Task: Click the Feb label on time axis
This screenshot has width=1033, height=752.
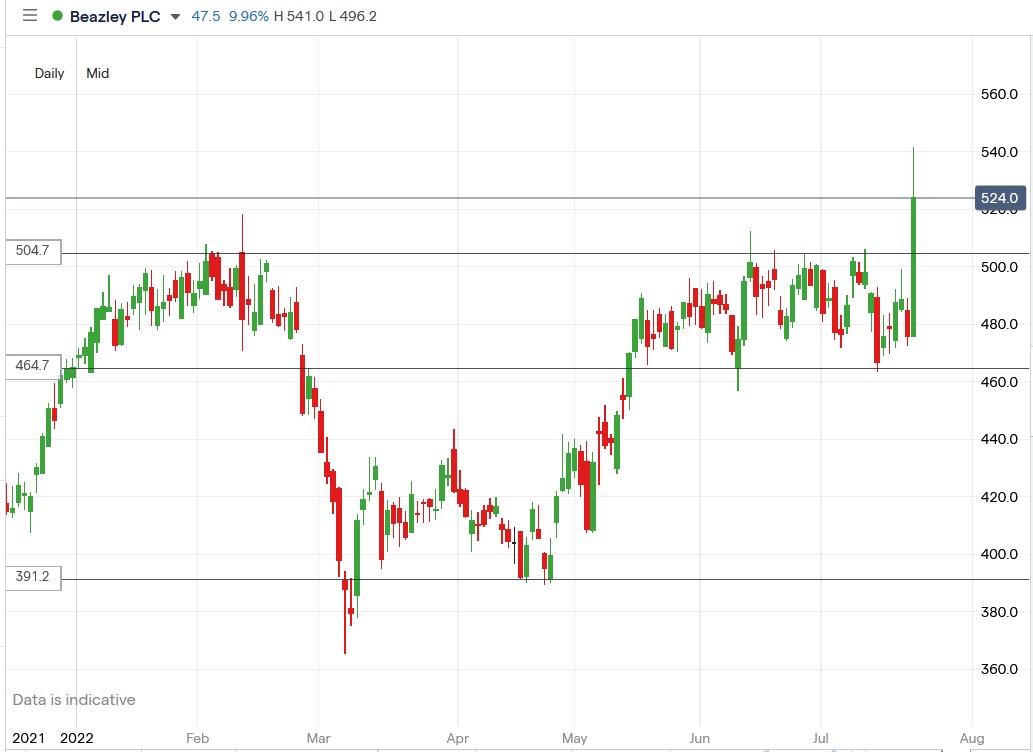Action: 197,738
